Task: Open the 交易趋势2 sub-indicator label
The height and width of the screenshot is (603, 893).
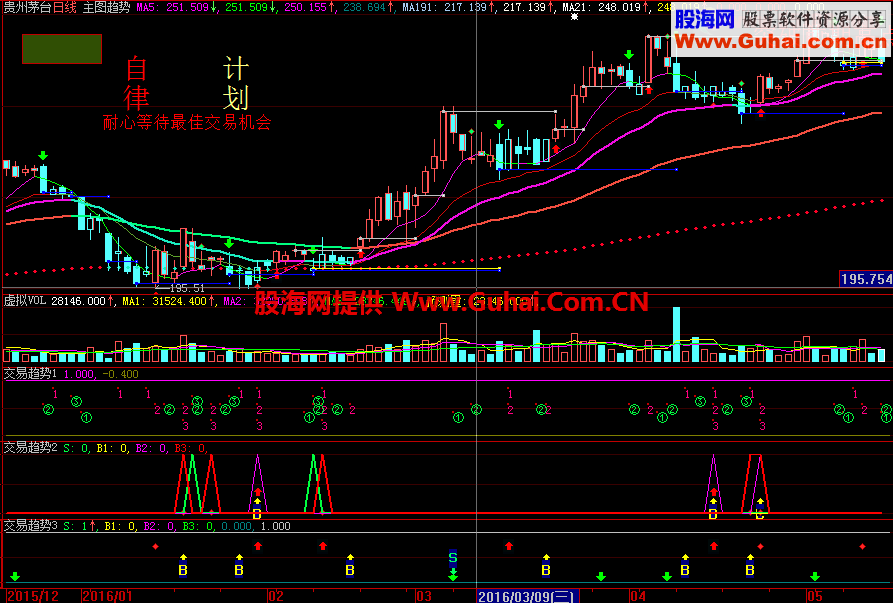Action: (x=30, y=448)
